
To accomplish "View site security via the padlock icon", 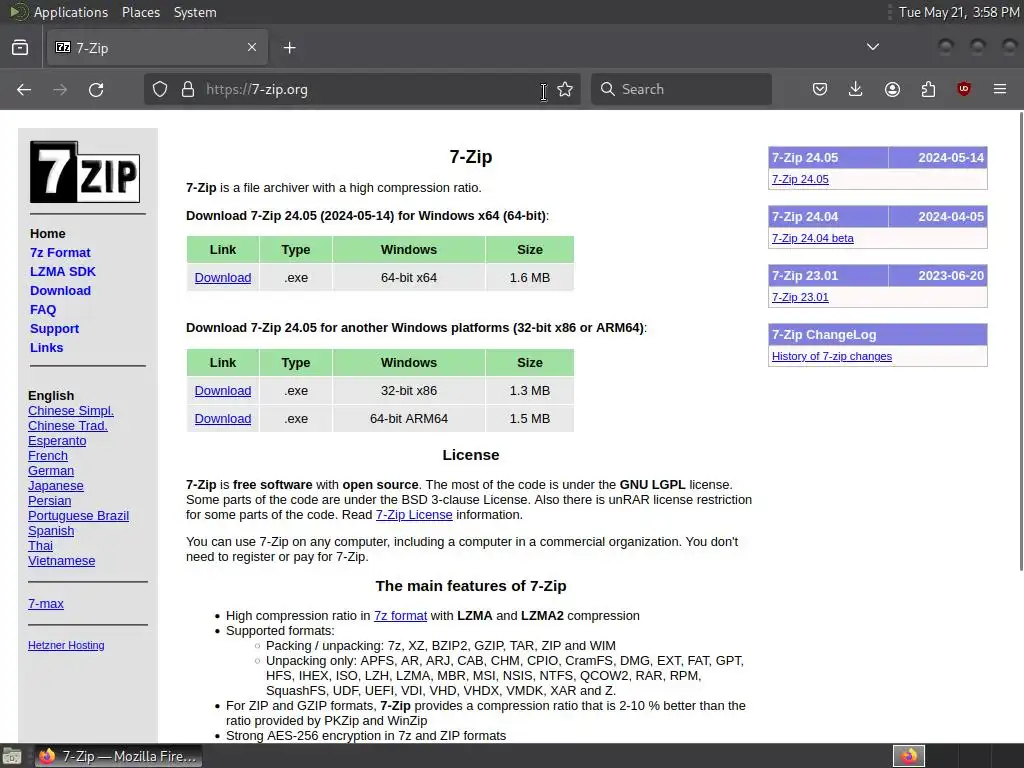I will 188,89.
